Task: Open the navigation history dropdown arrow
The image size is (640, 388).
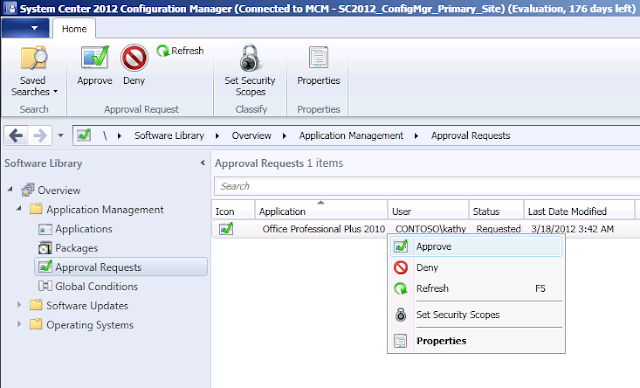Action: (x=60, y=135)
